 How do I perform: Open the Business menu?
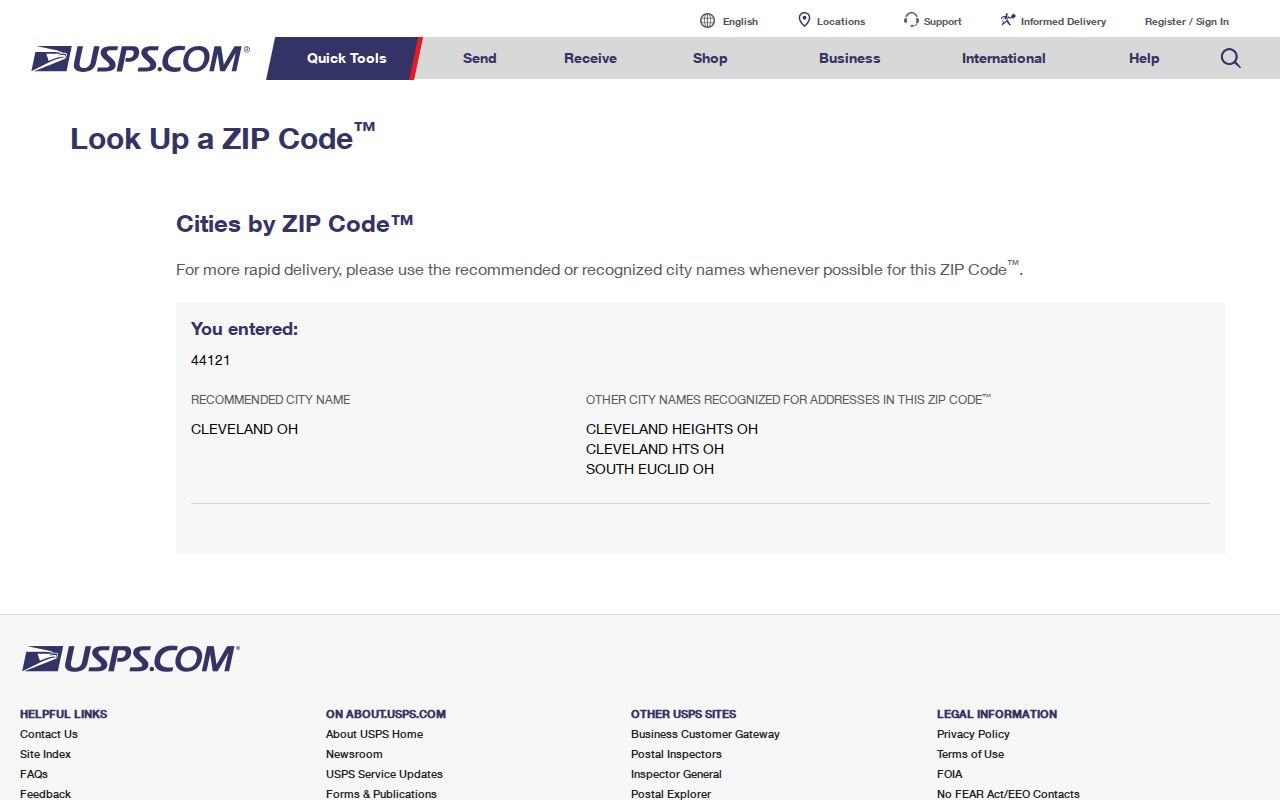click(x=849, y=58)
